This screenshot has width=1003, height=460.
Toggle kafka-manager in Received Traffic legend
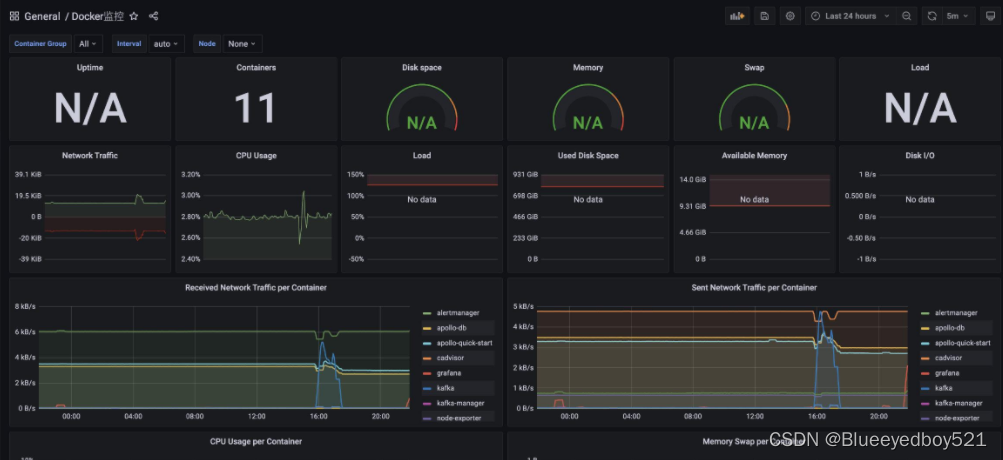[460, 403]
